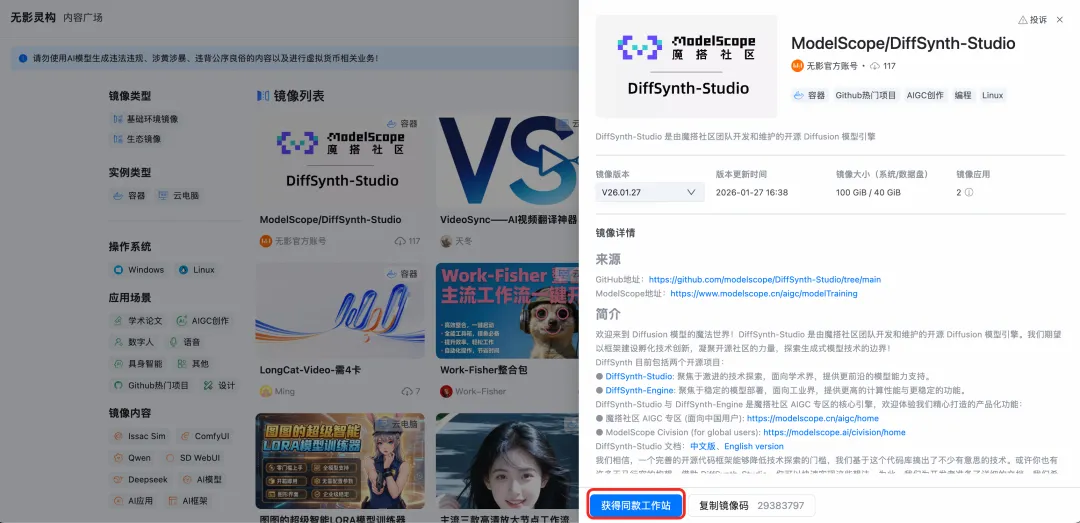This screenshot has height=523, width=1080.
Task: Click the 其他 filter icon
Action: click(x=181, y=364)
